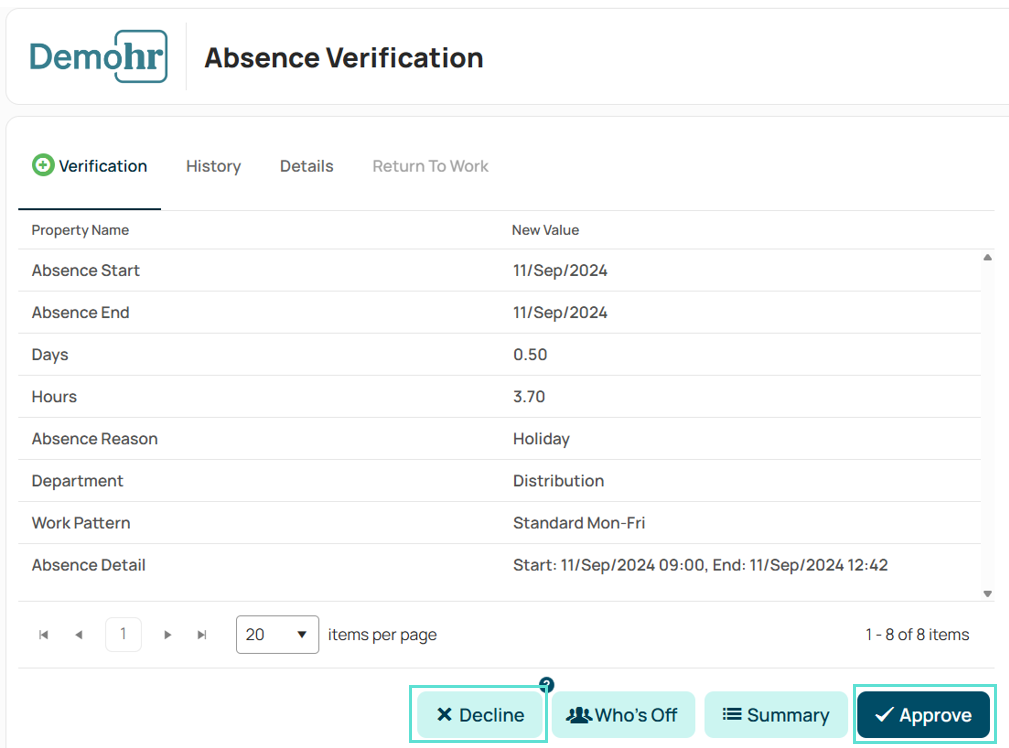Go to previous page arrow
The image size is (1009, 748).
pos(79,635)
